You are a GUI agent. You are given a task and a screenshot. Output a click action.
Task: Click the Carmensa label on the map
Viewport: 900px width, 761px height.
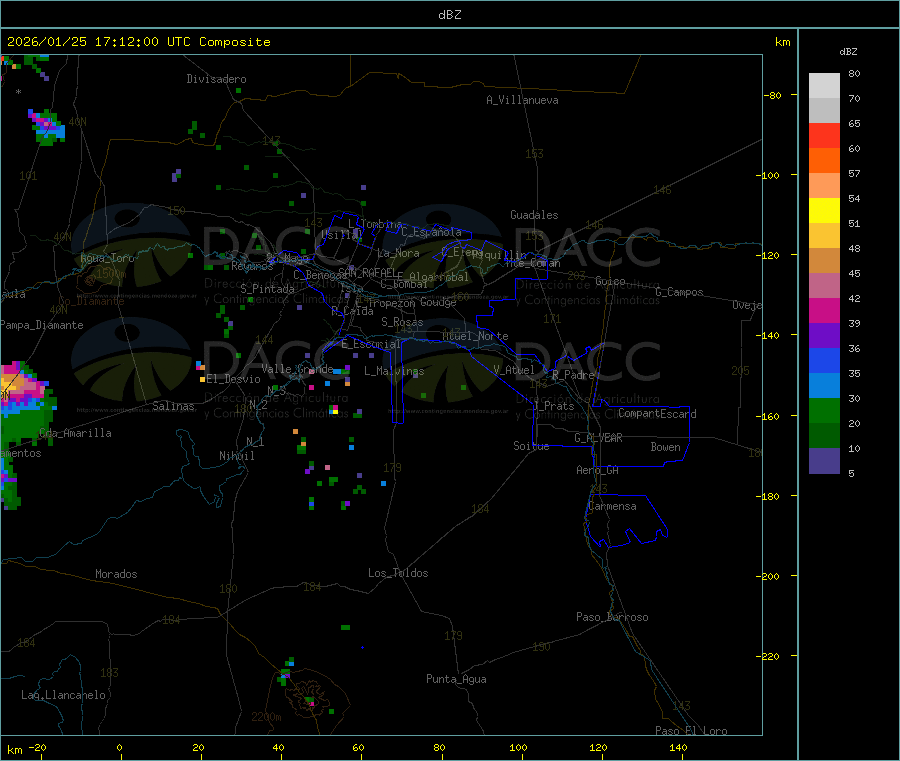point(611,506)
